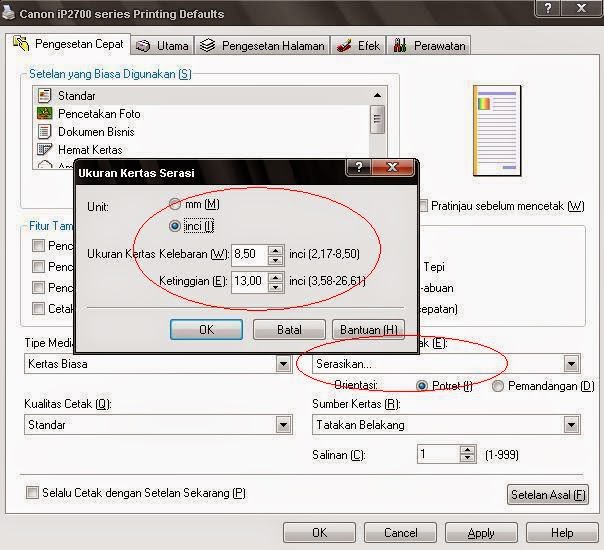Open the Tatakan Belakang paper source dropdown
Viewport: 604px width, 550px height.
[571, 425]
